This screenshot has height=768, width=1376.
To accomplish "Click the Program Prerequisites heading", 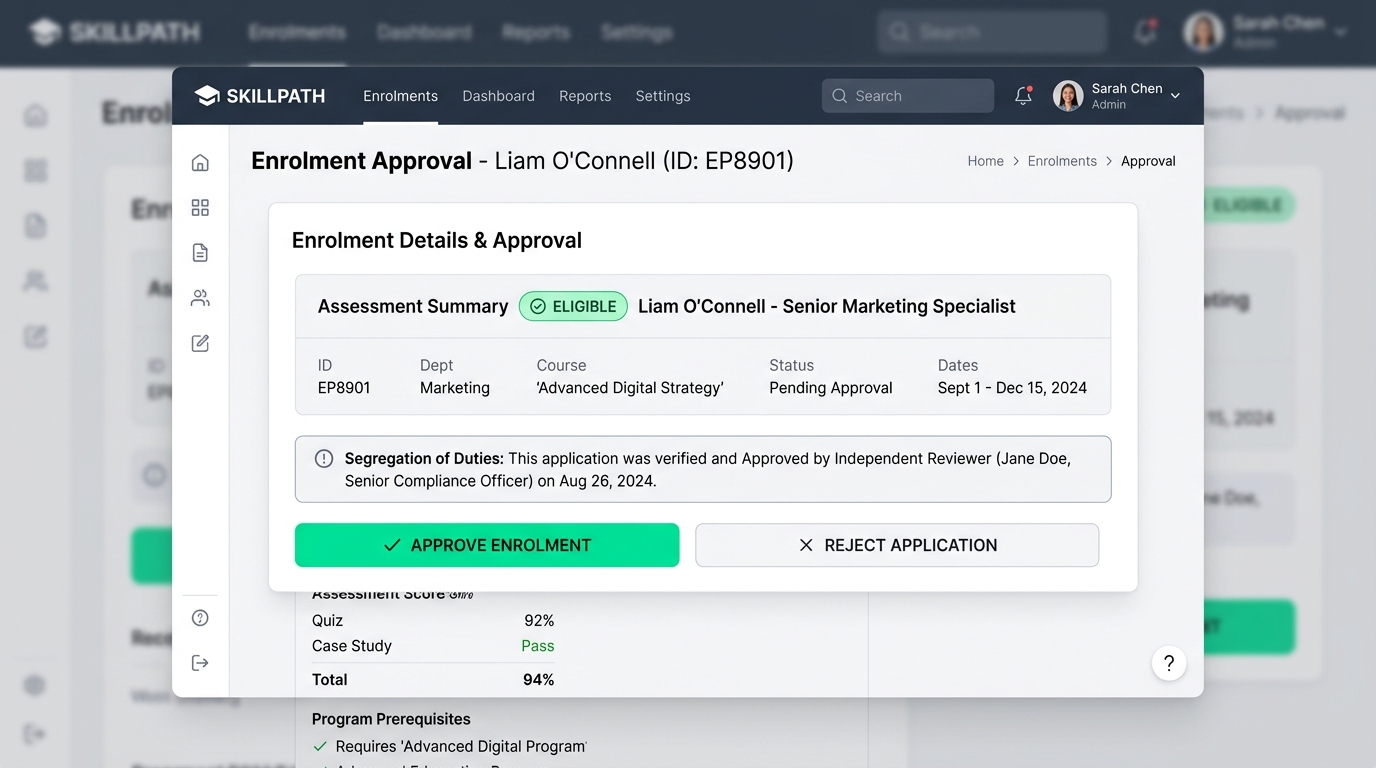I will click(391, 719).
